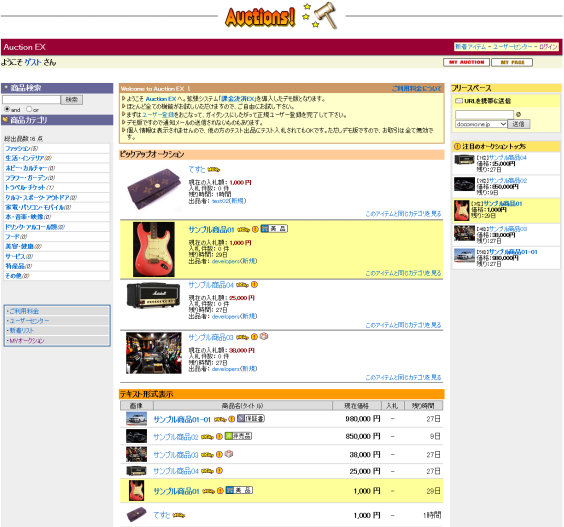Click the Auctions! gavel logo

coord(281,16)
